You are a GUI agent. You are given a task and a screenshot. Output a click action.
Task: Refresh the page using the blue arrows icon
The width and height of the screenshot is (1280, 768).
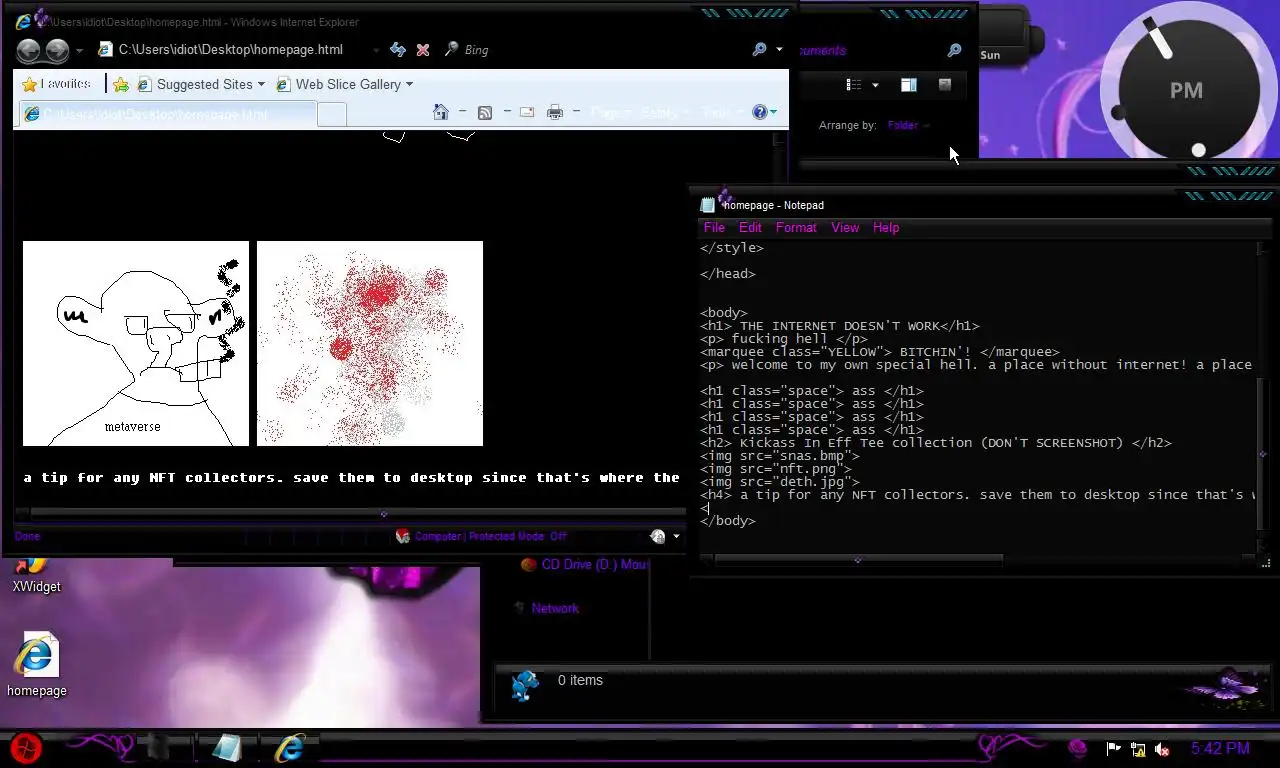398,50
